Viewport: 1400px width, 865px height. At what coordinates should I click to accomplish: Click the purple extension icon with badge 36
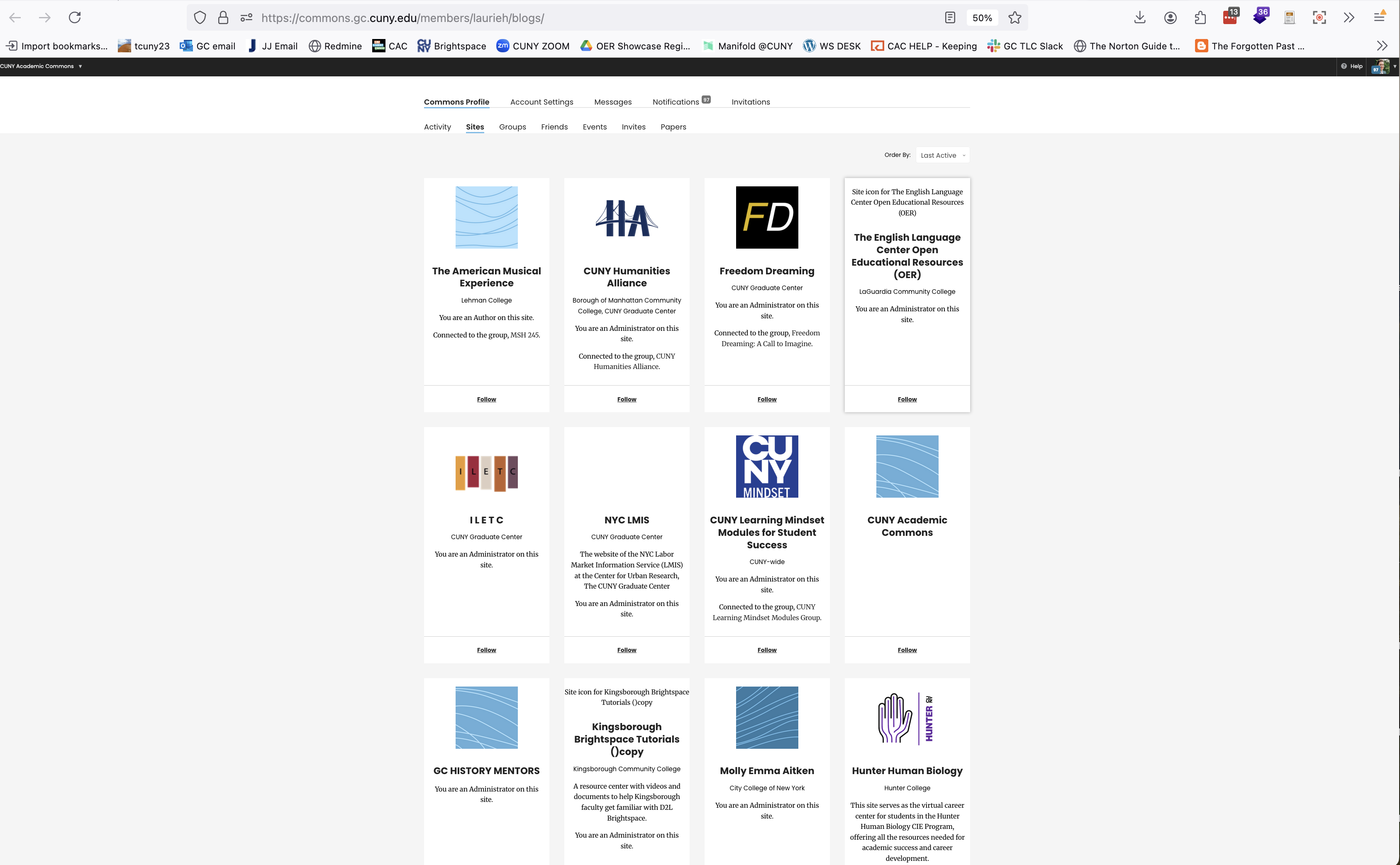(1260, 17)
